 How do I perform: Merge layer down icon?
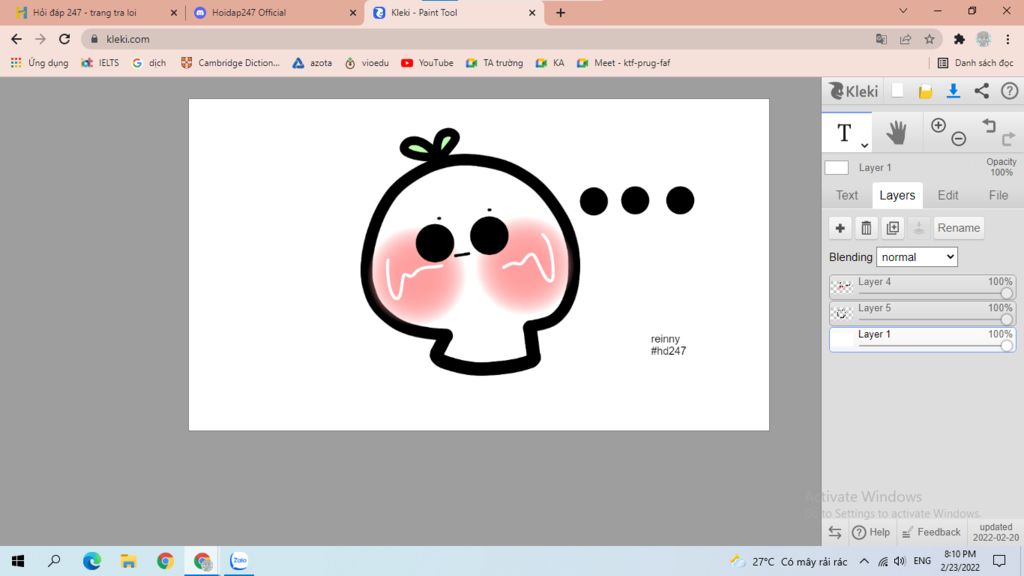click(x=919, y=228)
